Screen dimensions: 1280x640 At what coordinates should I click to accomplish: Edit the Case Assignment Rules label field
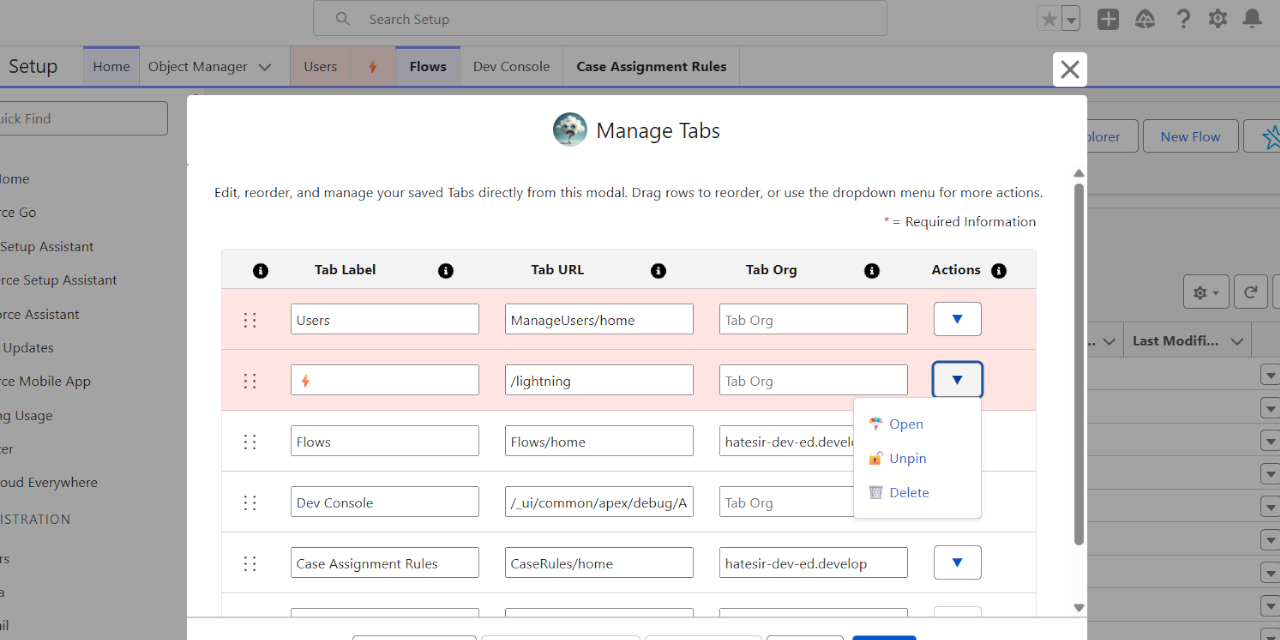(385, 564)
